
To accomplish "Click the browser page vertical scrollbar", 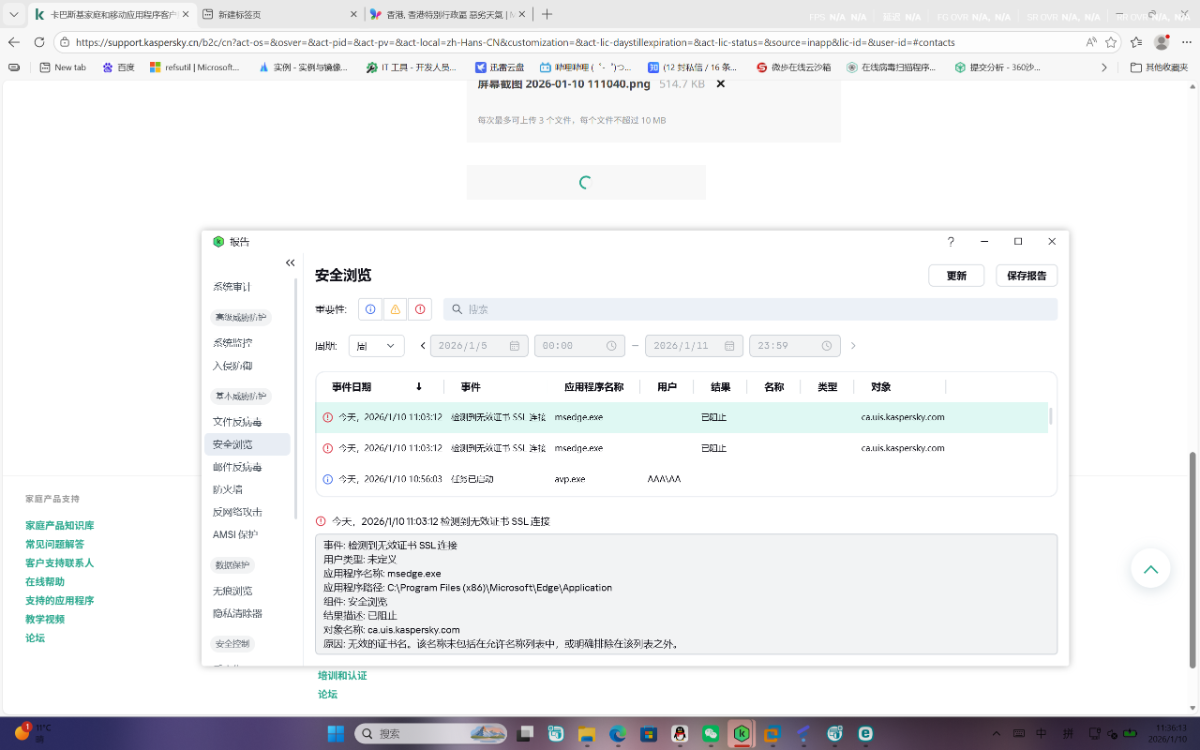I will tap(1191, 559).
